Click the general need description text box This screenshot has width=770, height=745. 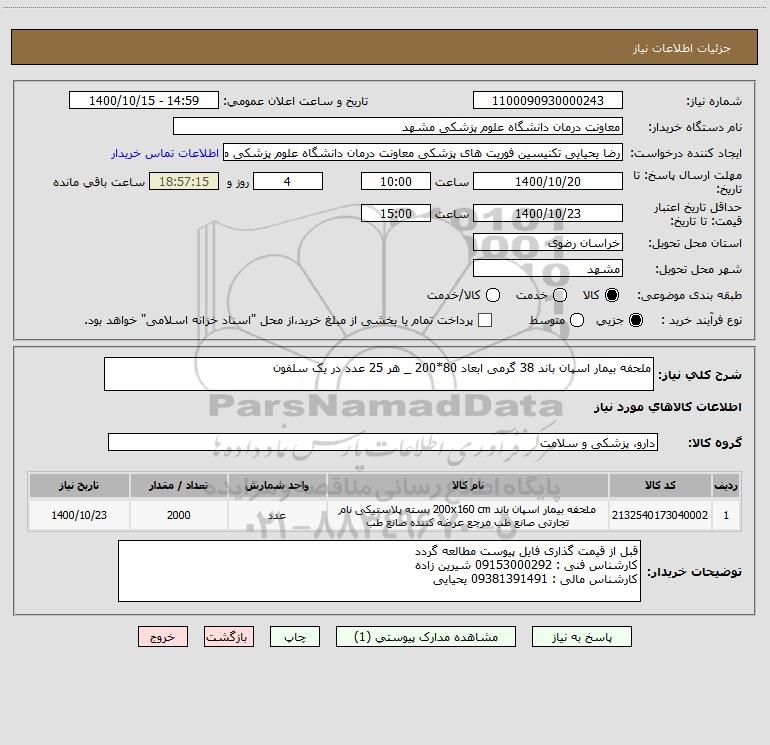tap(379, 374)
